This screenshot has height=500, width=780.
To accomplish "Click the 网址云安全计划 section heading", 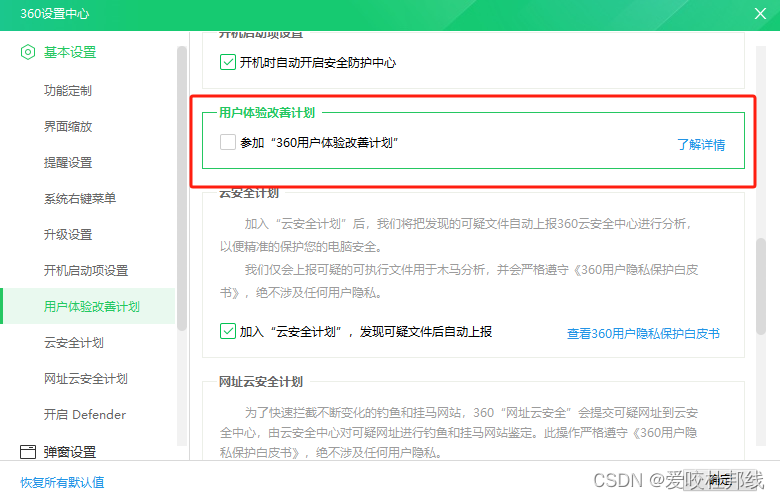I will point(261,382).
